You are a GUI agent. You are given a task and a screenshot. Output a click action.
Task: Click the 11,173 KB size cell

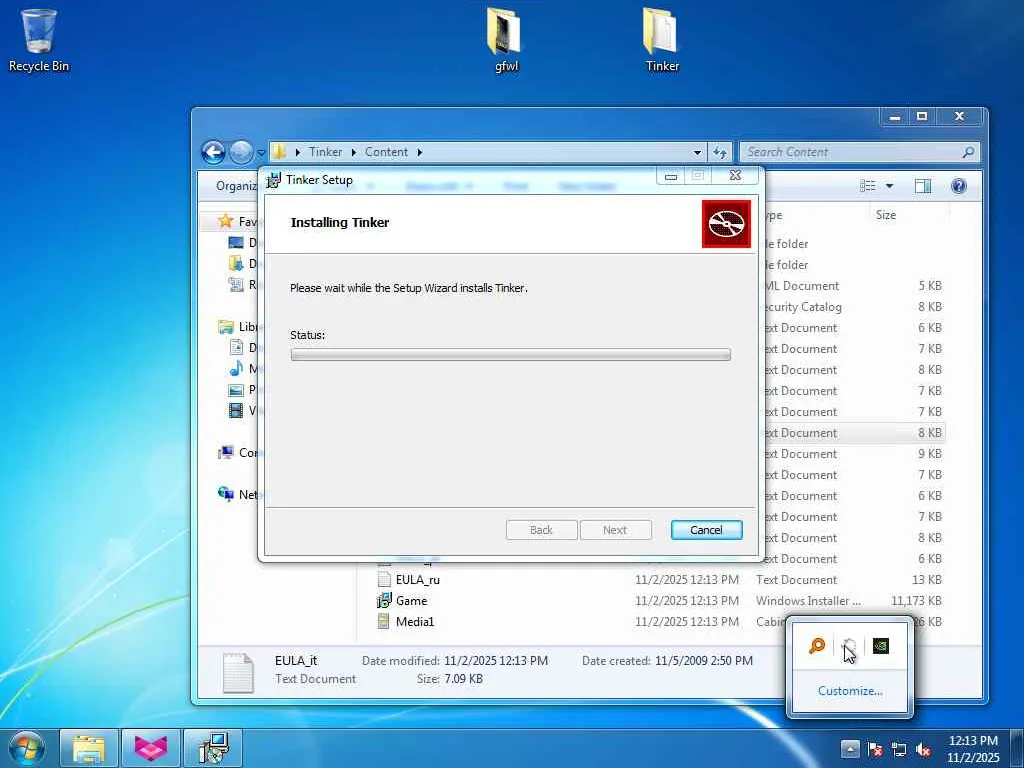pos(916,601)
